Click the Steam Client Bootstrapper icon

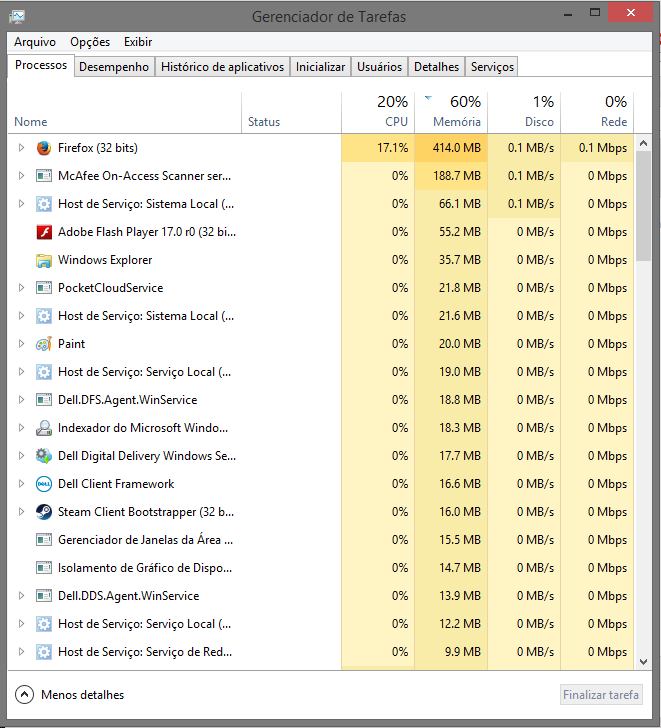44,512
